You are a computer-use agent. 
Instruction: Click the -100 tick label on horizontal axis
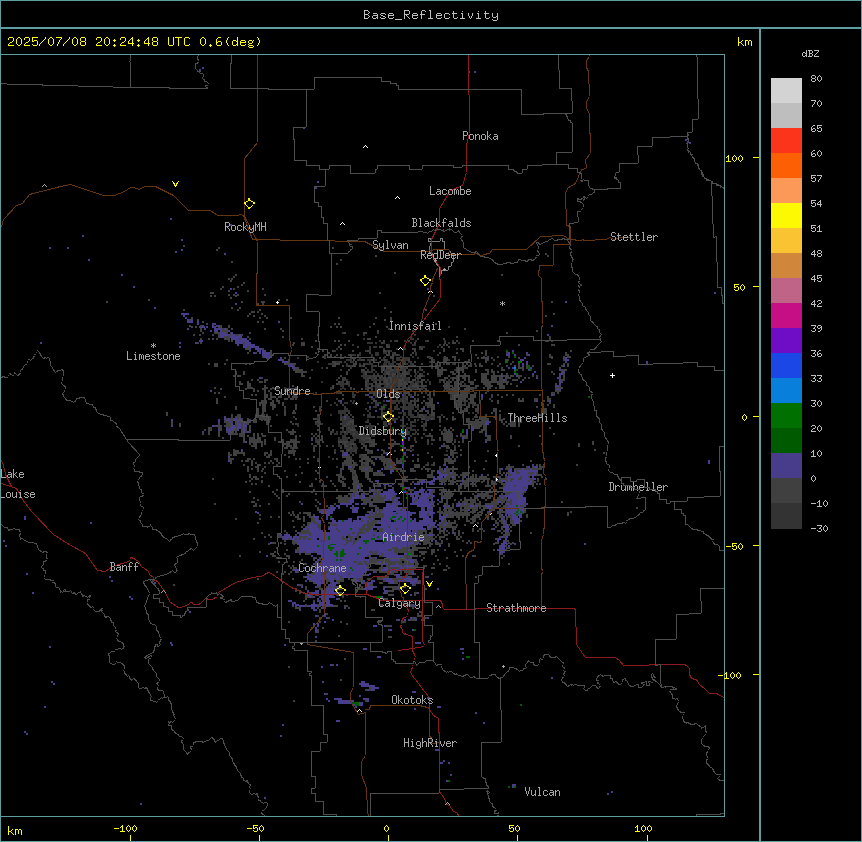[x=125, y=828]
